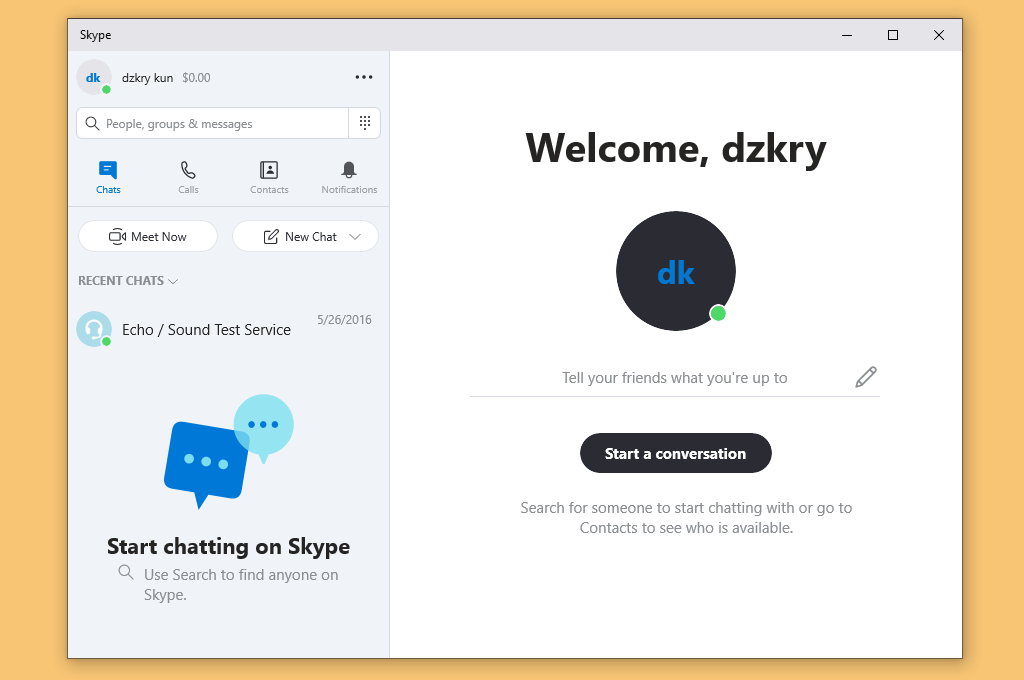1024x680 pixels.
Task: Click Tell your friends what you're up to field
Action: click(675, 378)
